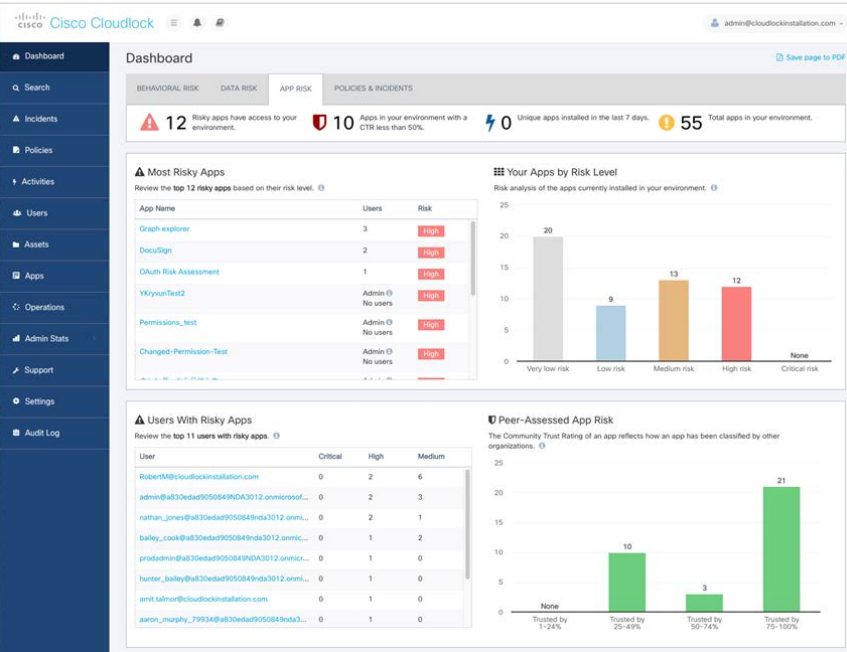Click the Operations spinner icon in sidebar
Image resolution: width=847 pixels, height=652 pixels.
click(16, 307)
